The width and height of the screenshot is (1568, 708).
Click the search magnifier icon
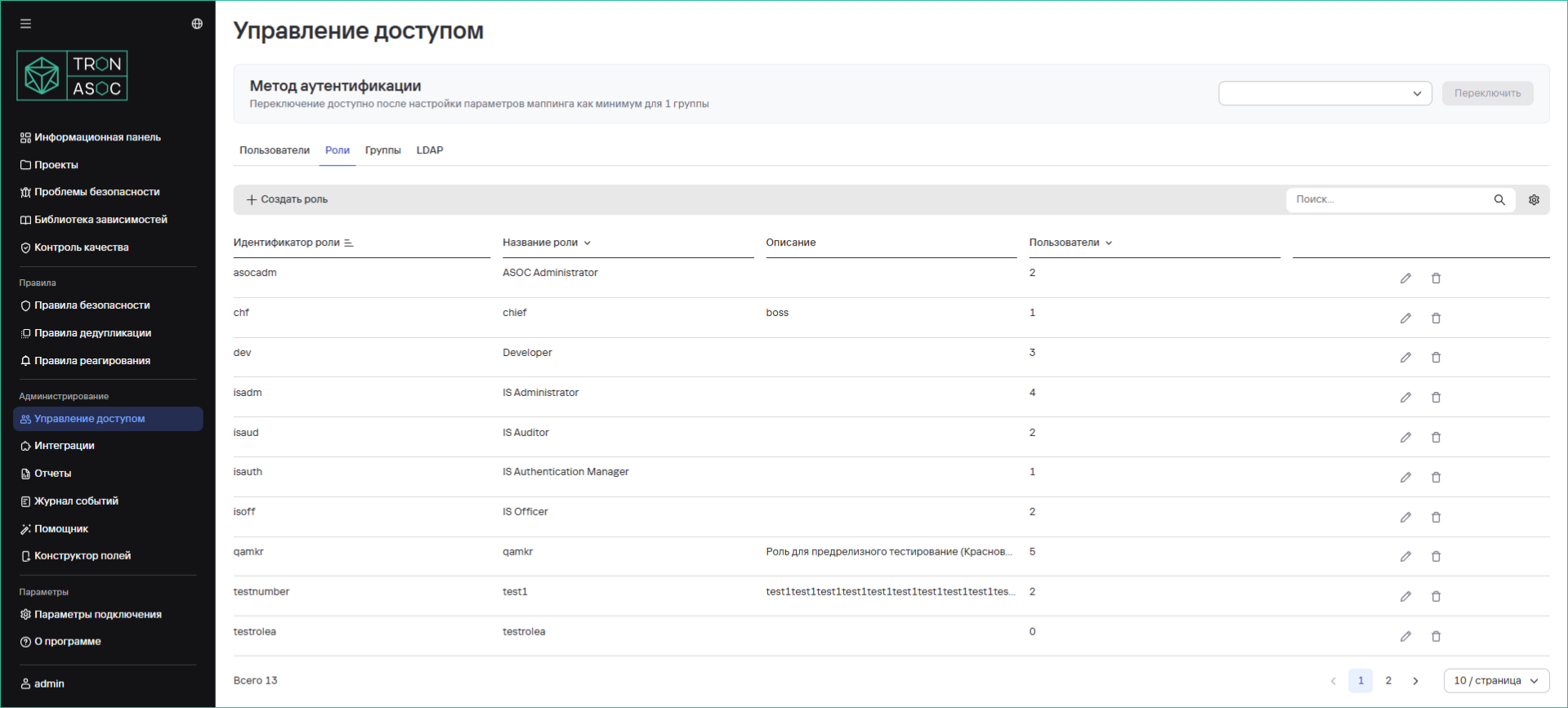pos(1499,200)
